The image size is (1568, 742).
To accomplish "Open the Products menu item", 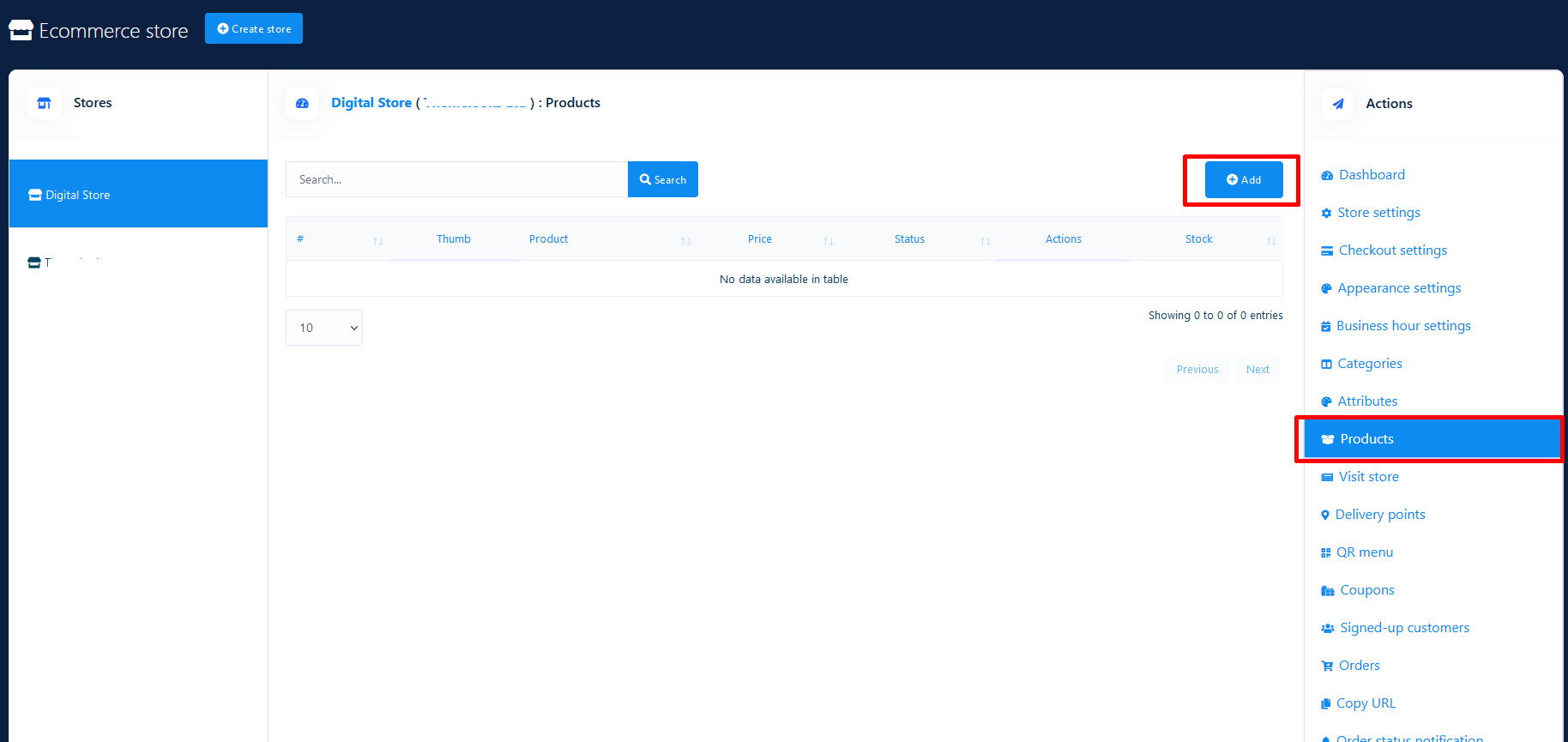I will (1366, 439).
